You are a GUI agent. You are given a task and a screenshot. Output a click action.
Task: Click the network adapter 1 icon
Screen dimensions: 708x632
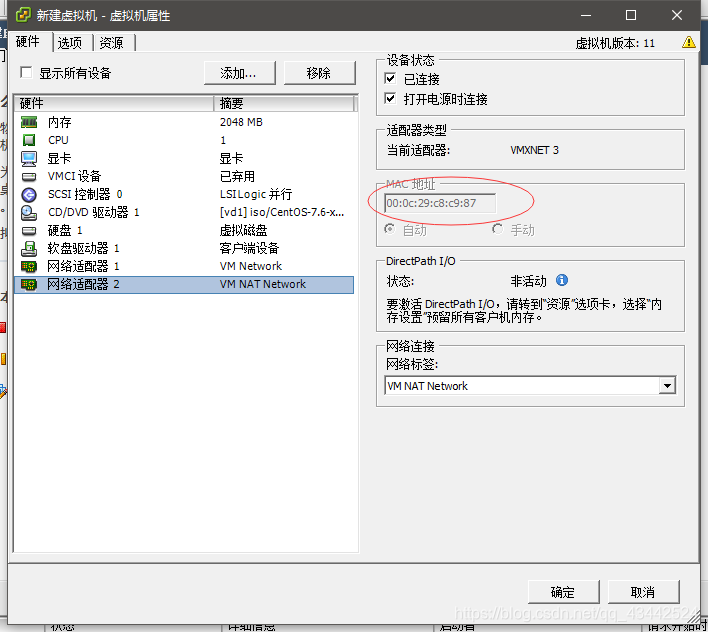(29, 266)
